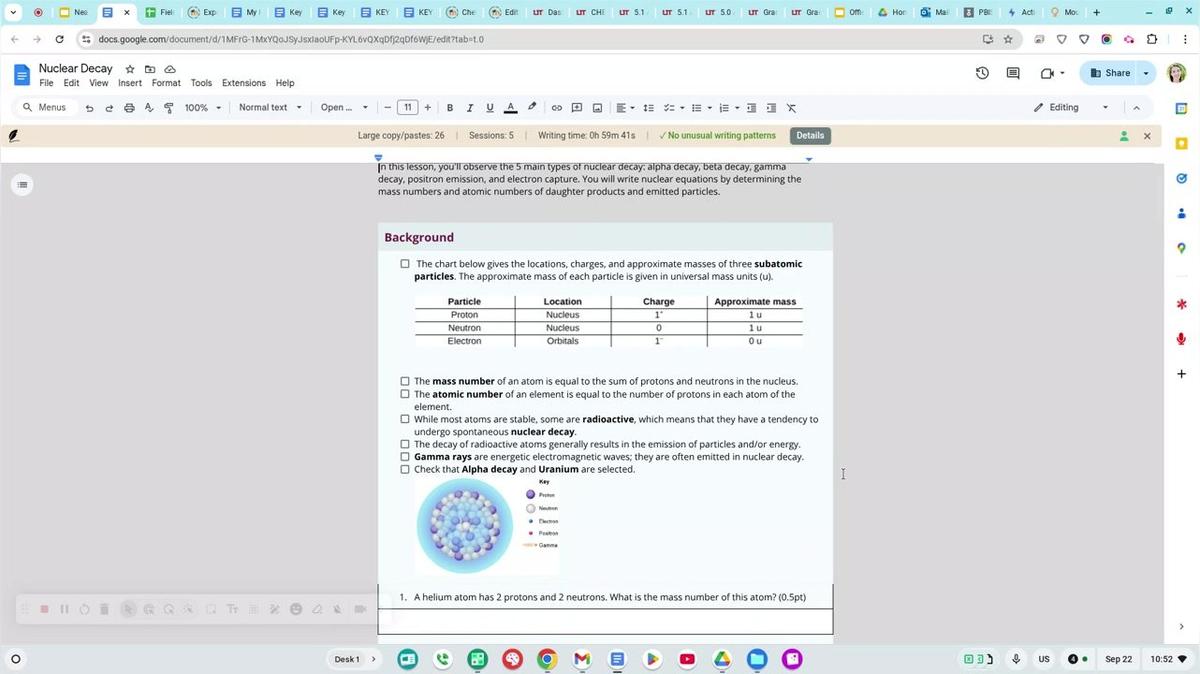Star the Nuclear Decay document
This screenshot has height=674, width=1200.
click(x=130, y=69)
